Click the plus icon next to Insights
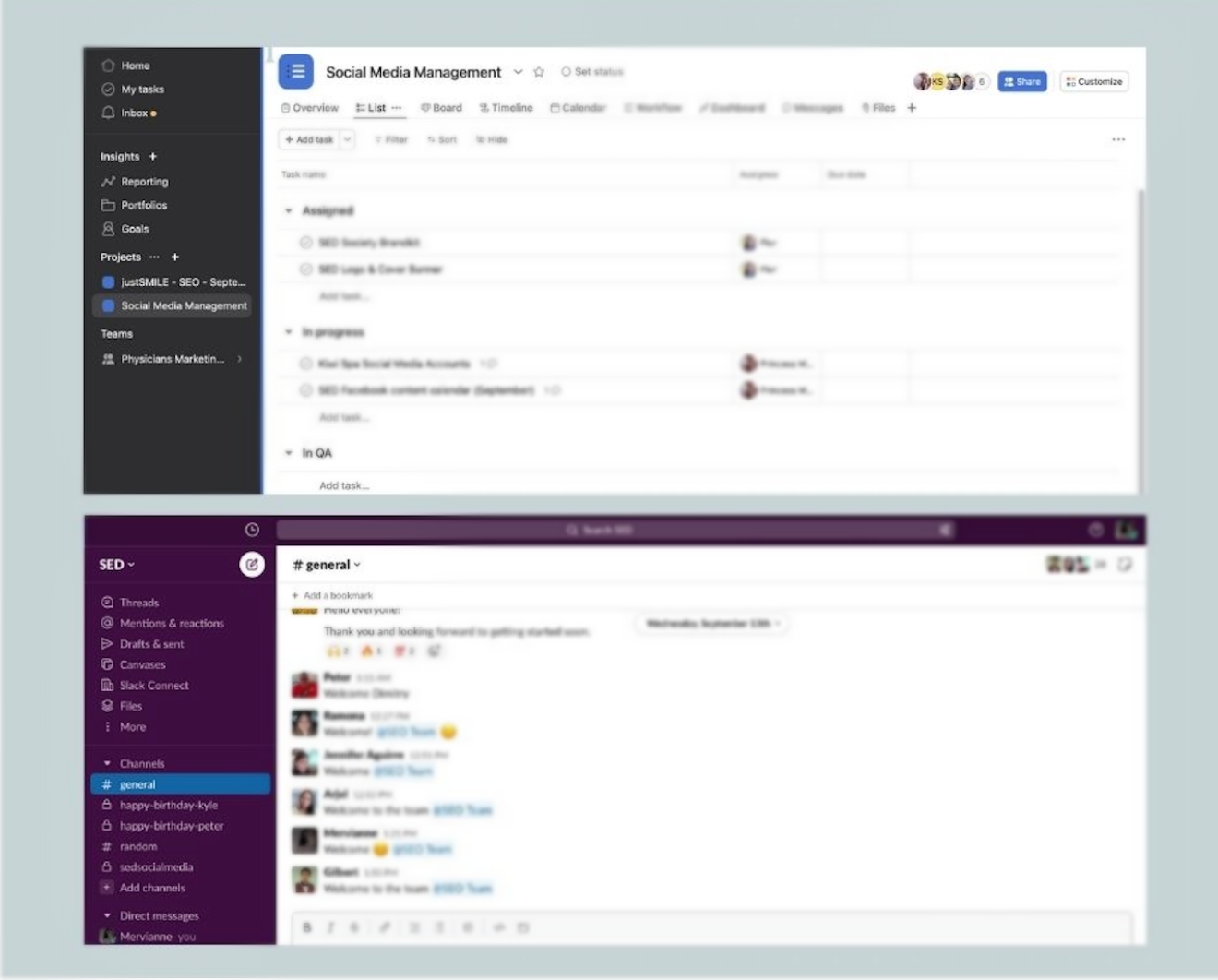 pos(153,157)
